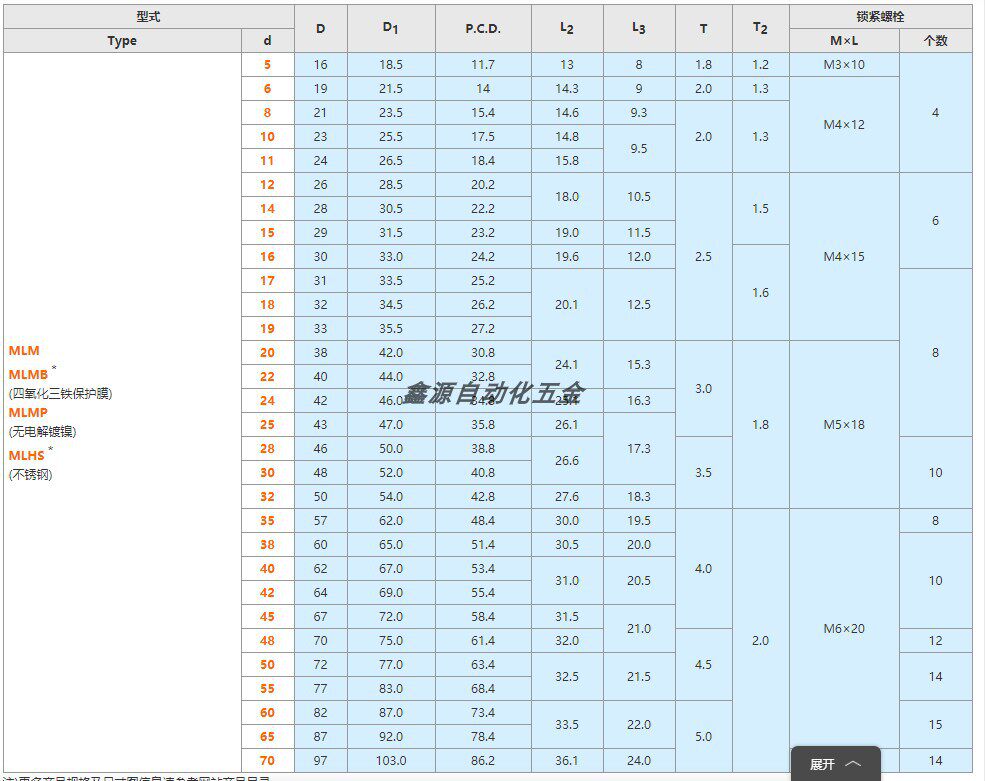Select the T value 3.5
985x781 pixels.
pos(704,472)
